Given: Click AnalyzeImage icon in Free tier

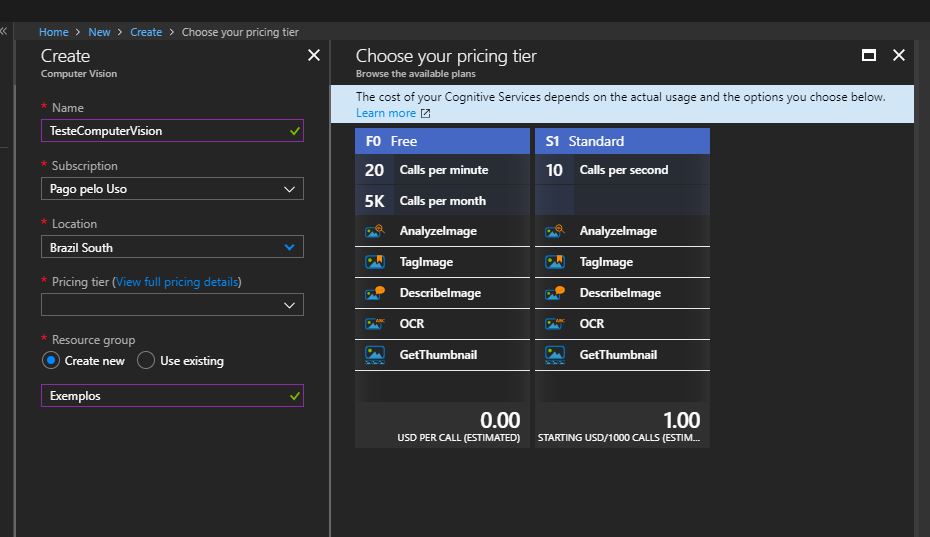Looking at the screenshot, I should pyautogui.click(x=375, y=231).
